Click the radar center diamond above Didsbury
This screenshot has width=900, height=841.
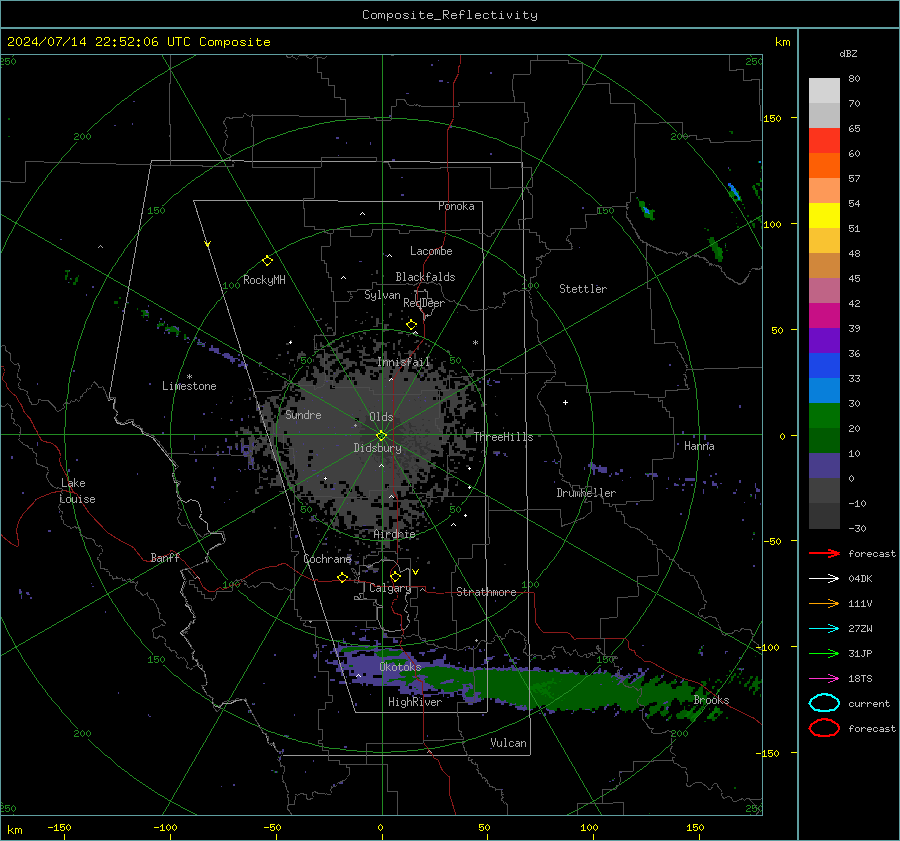click(x=381, y=435)
